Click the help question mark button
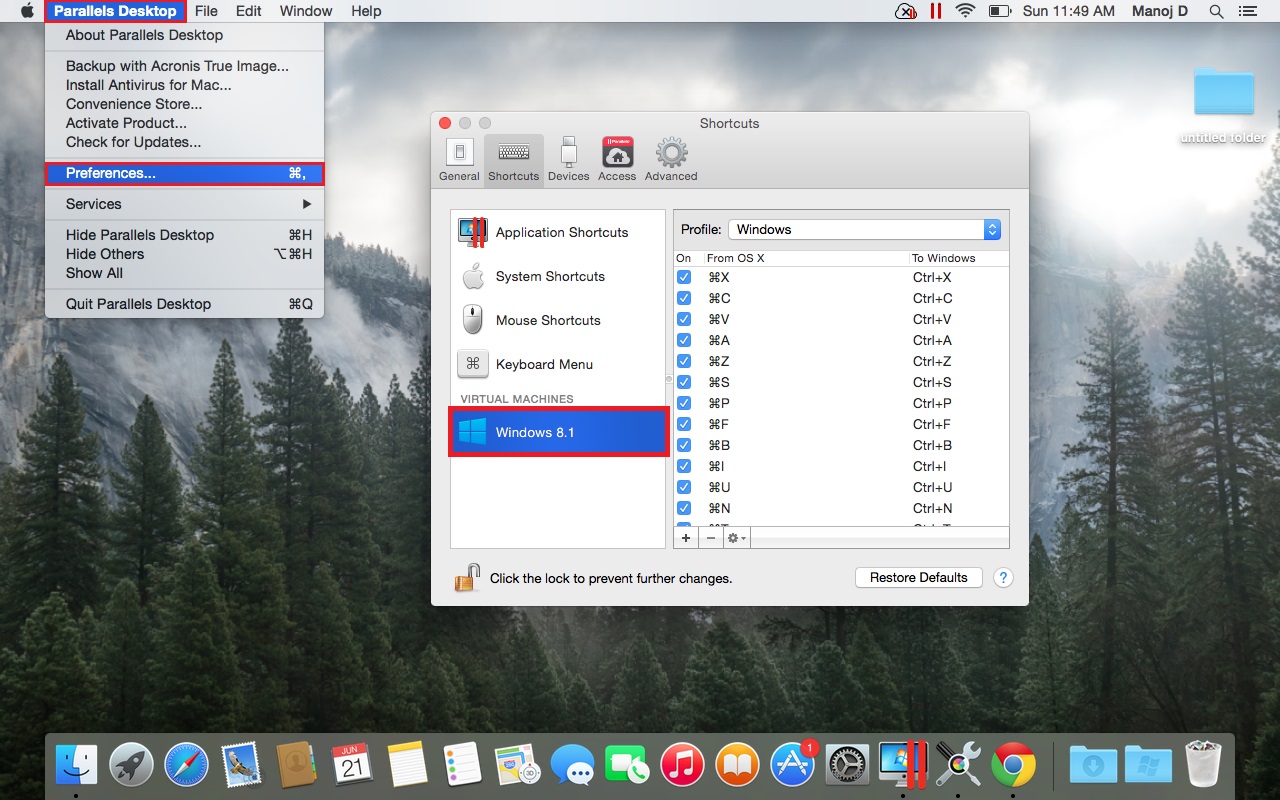The width and height of the screenshot is (1280, 800). click(1002, 578)
